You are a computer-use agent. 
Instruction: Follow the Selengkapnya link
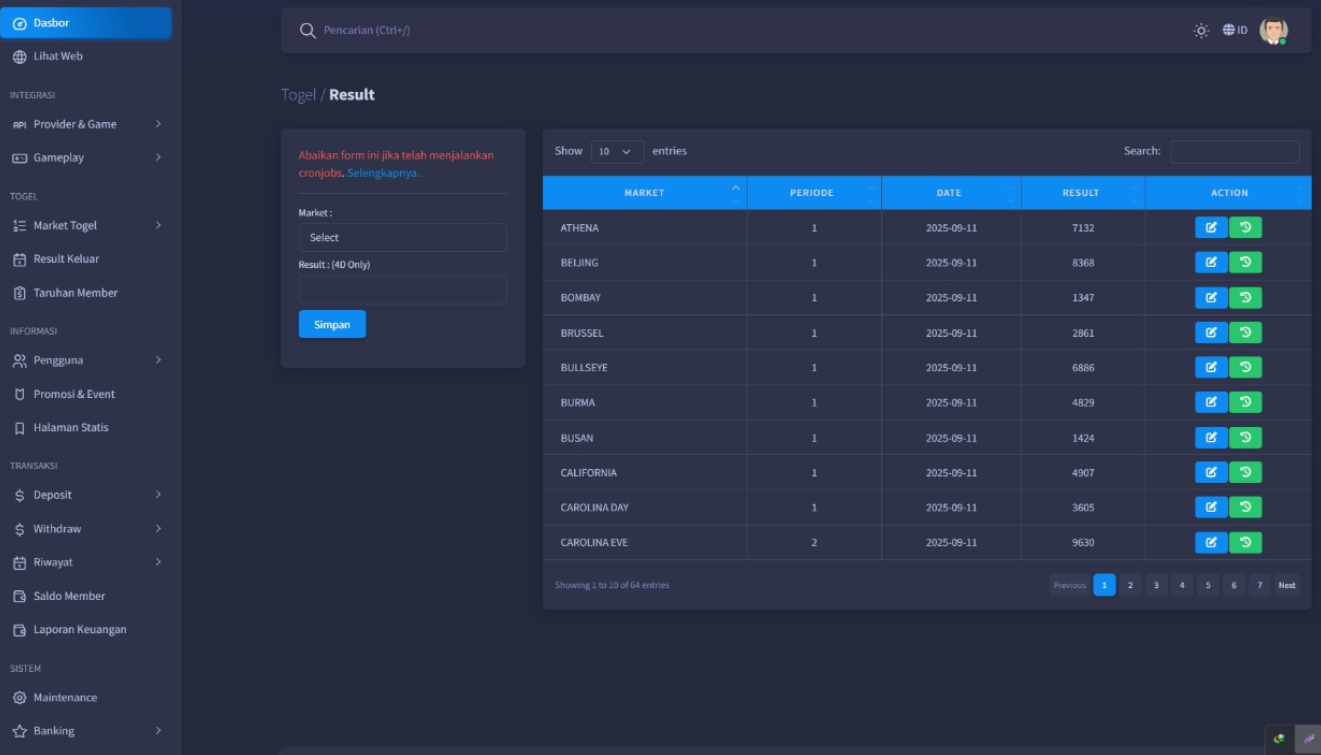[x=384, y=173]
